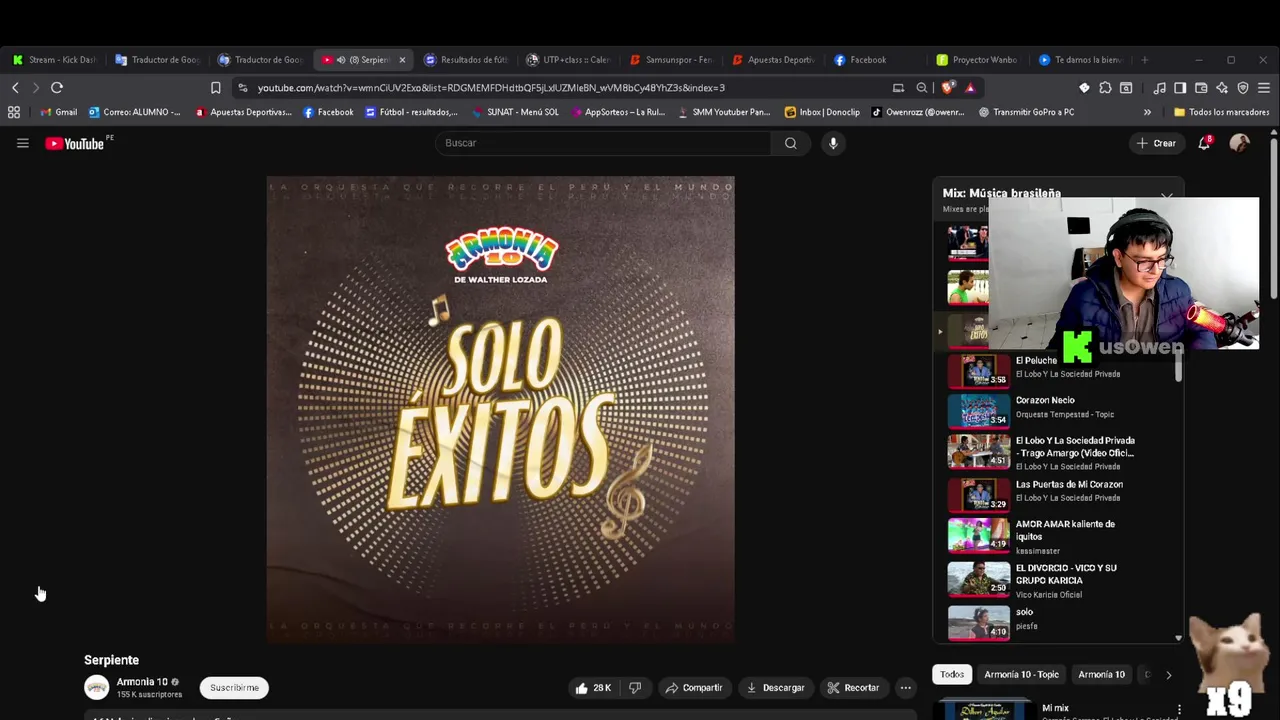Open a new browser tab
This screenshot has width=1280, height=720.
(1144, 60)
